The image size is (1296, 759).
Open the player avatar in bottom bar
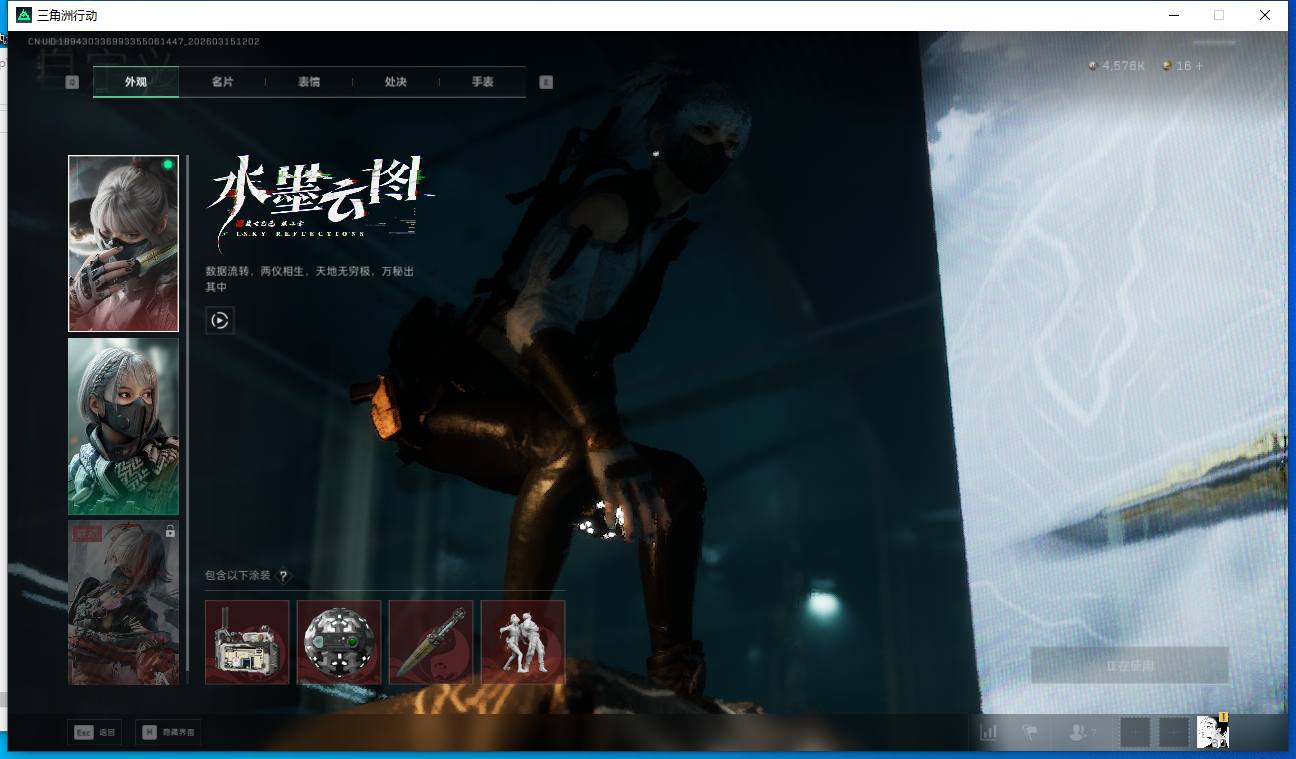tap(1212, 732)
